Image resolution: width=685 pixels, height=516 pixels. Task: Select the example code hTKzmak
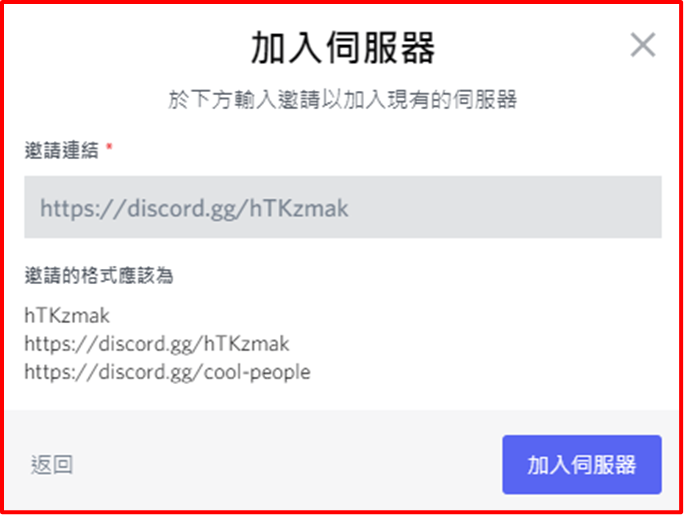pos(67,315)
